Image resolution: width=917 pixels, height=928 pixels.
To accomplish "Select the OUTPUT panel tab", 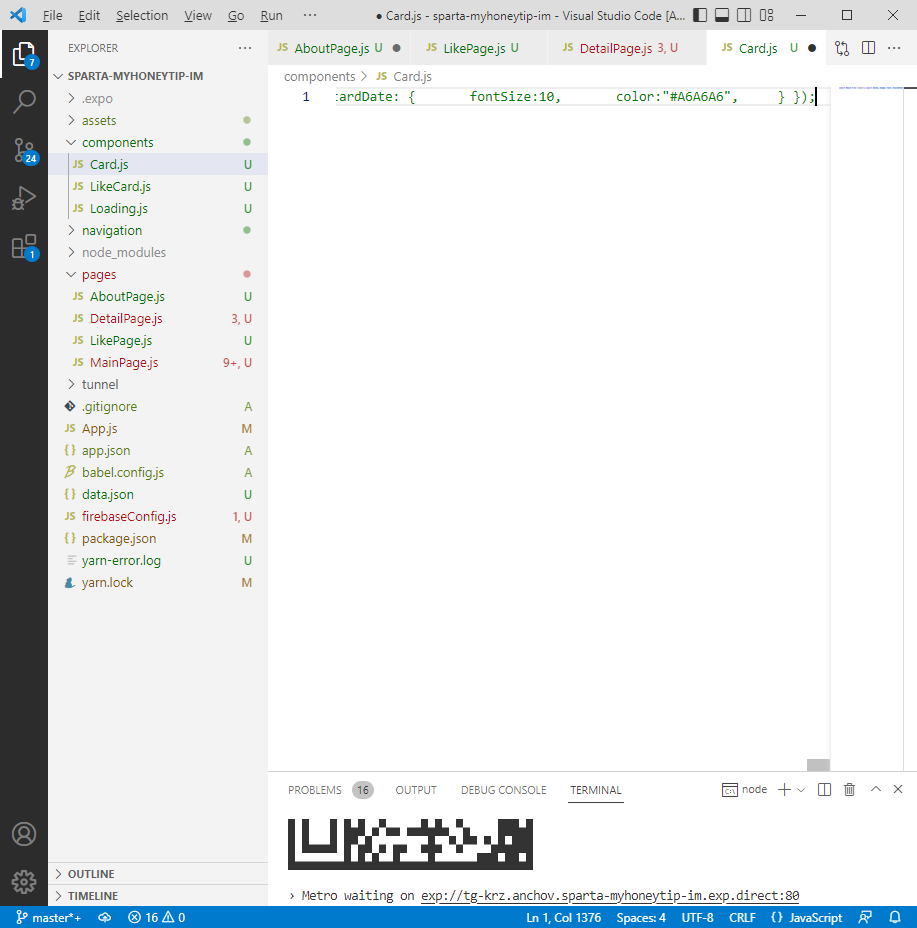I will (x=416, y=790).
